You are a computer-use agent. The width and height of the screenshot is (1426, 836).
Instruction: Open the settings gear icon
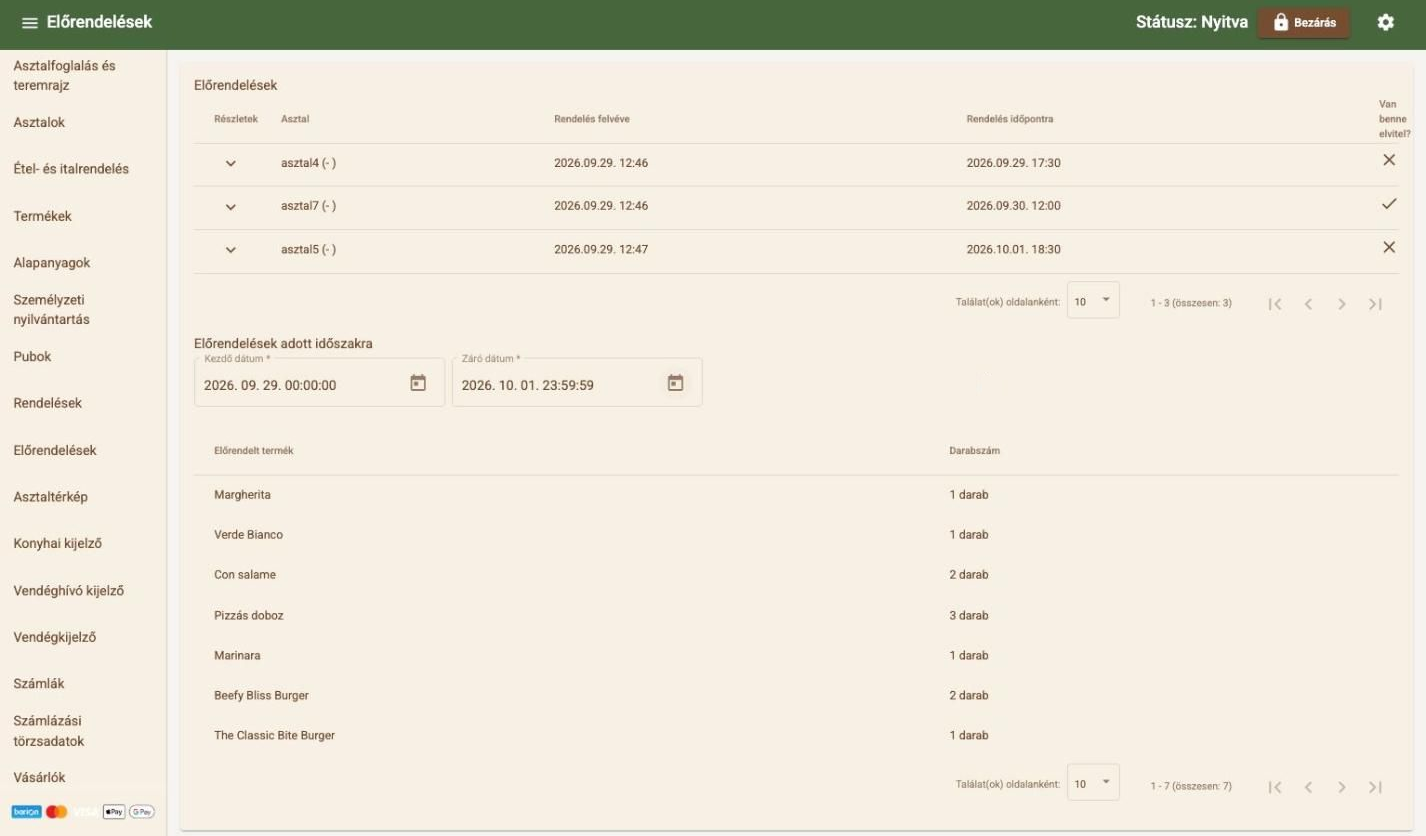click(1385, 22)
